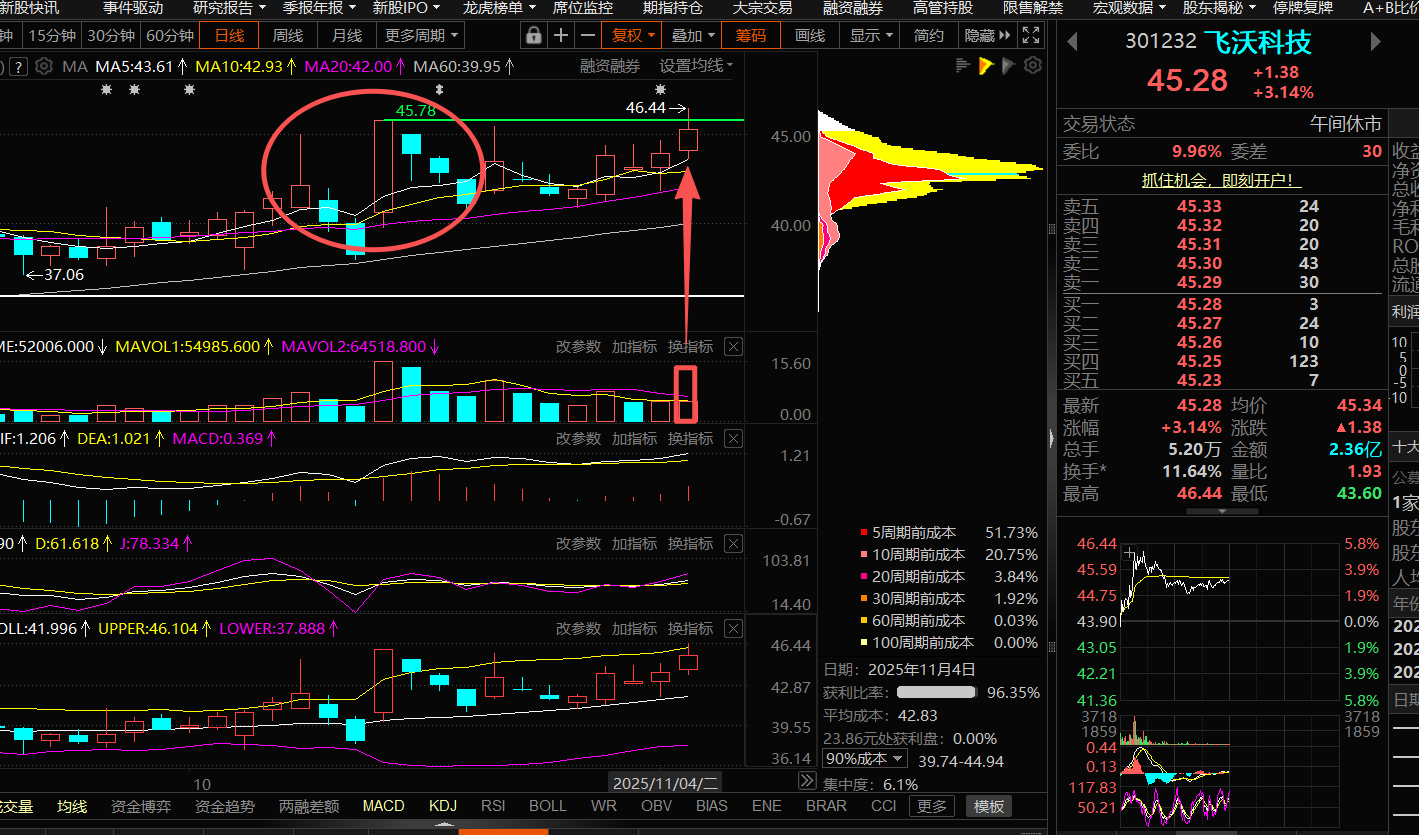Click 融资融券 label above the chart

coord(610,66)
